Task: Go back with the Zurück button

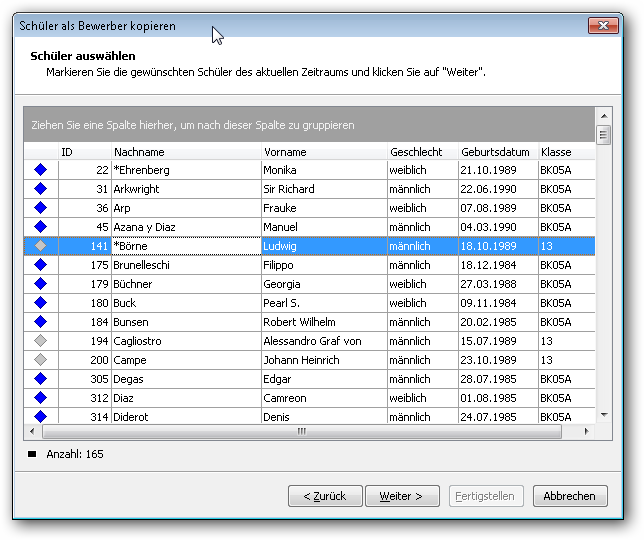Action: (325, 496)
